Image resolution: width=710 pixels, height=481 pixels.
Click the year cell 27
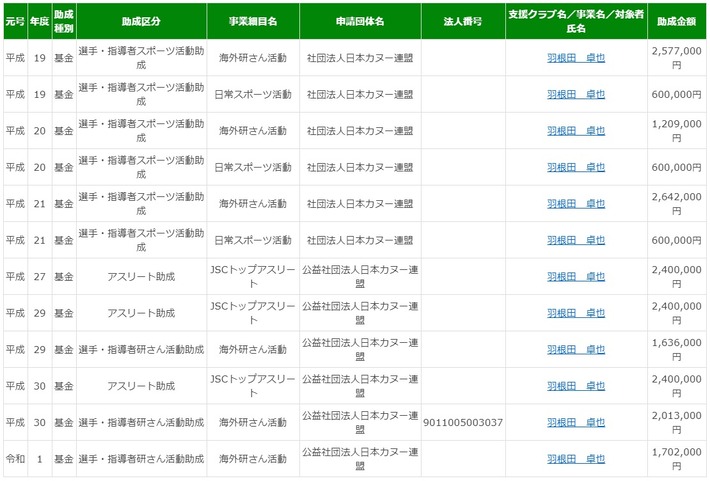(x=40, y=277)
